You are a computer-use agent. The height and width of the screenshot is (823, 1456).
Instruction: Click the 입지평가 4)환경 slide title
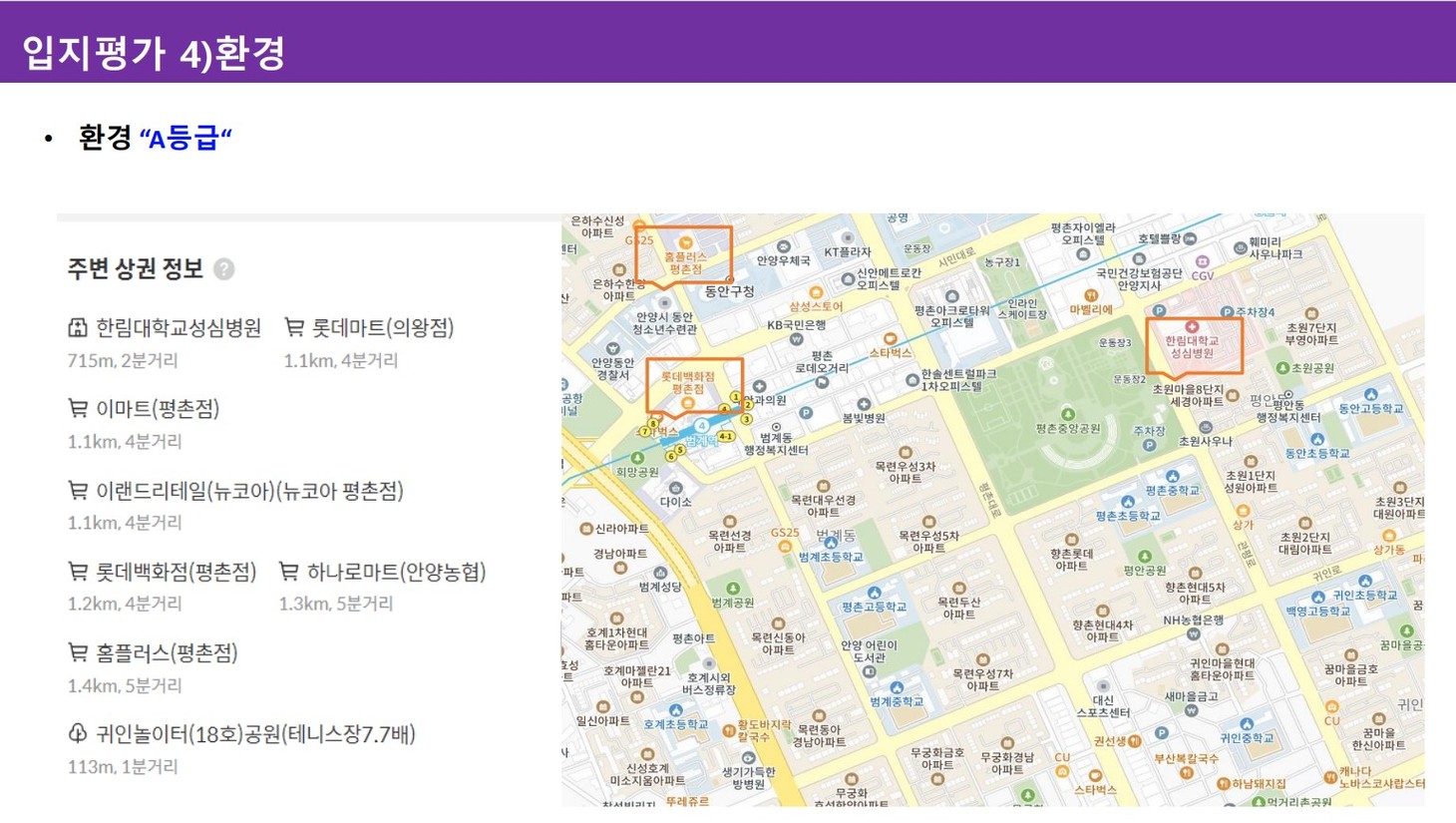(154, 53)
